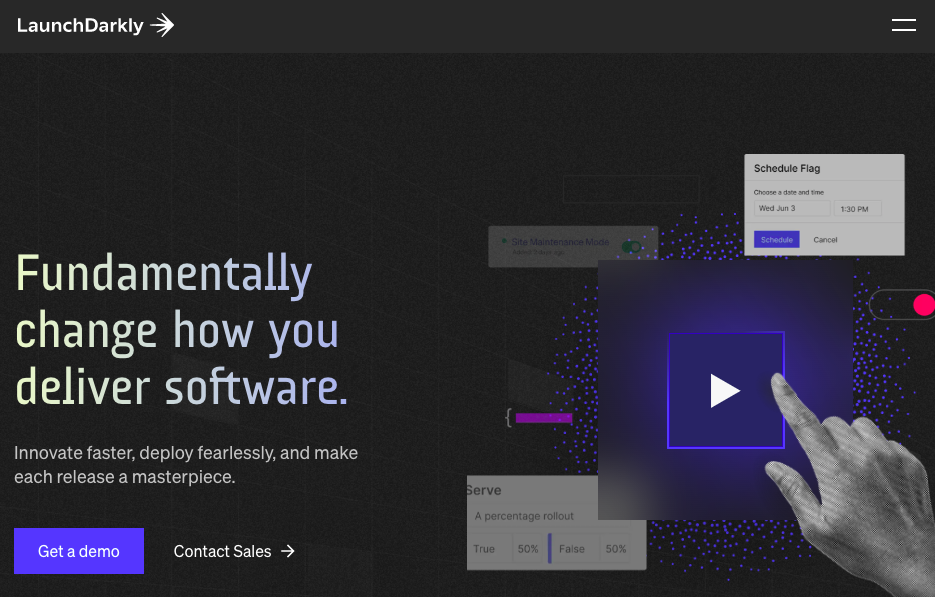
Task: Open the hamburger navigation menu
Action: tap(904, 25)
